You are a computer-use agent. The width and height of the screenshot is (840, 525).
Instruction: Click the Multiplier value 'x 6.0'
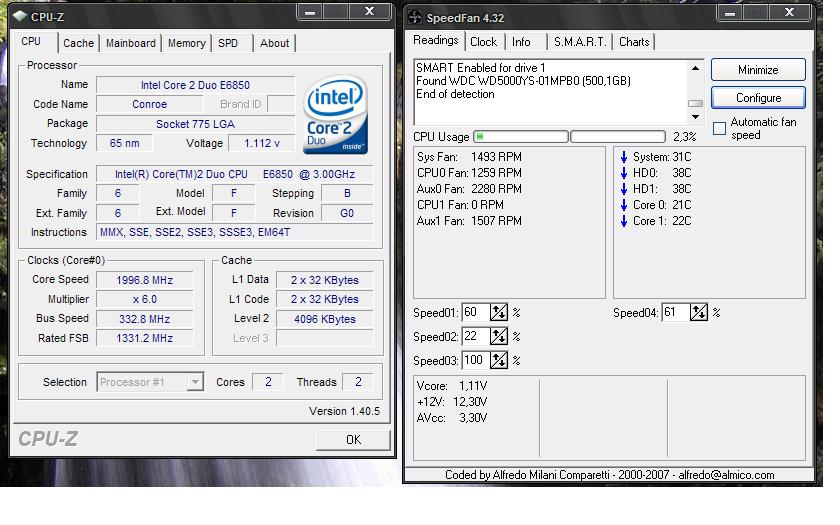tap(144, 299)
